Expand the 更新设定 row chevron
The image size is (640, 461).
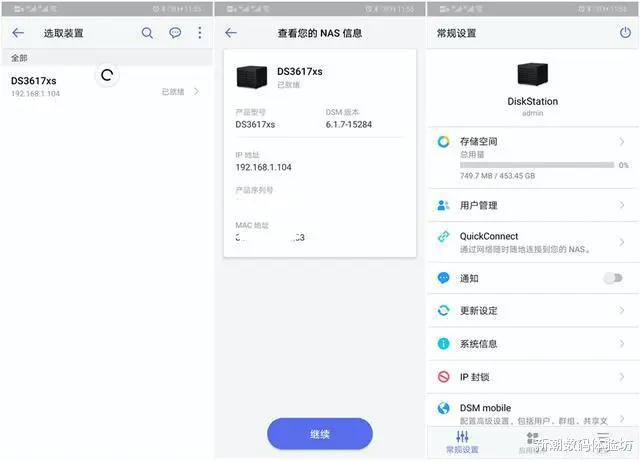click(x=622, y=310)
